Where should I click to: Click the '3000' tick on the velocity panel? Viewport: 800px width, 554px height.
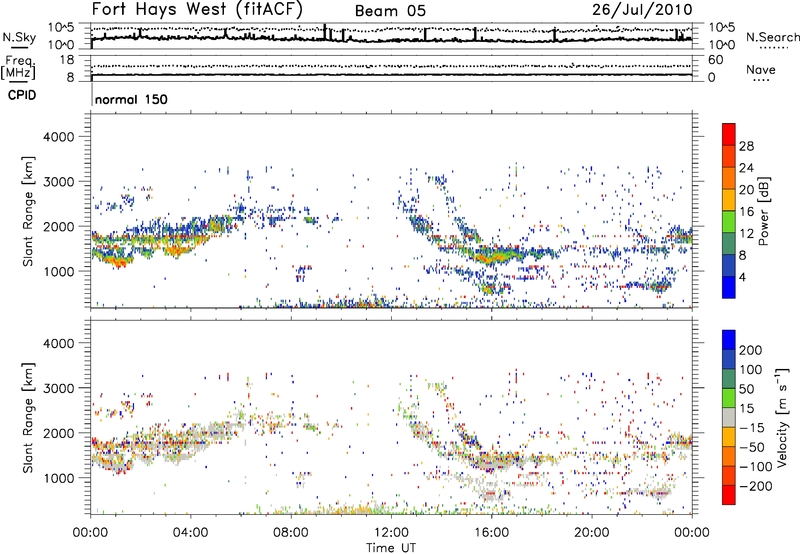[58, 388]
